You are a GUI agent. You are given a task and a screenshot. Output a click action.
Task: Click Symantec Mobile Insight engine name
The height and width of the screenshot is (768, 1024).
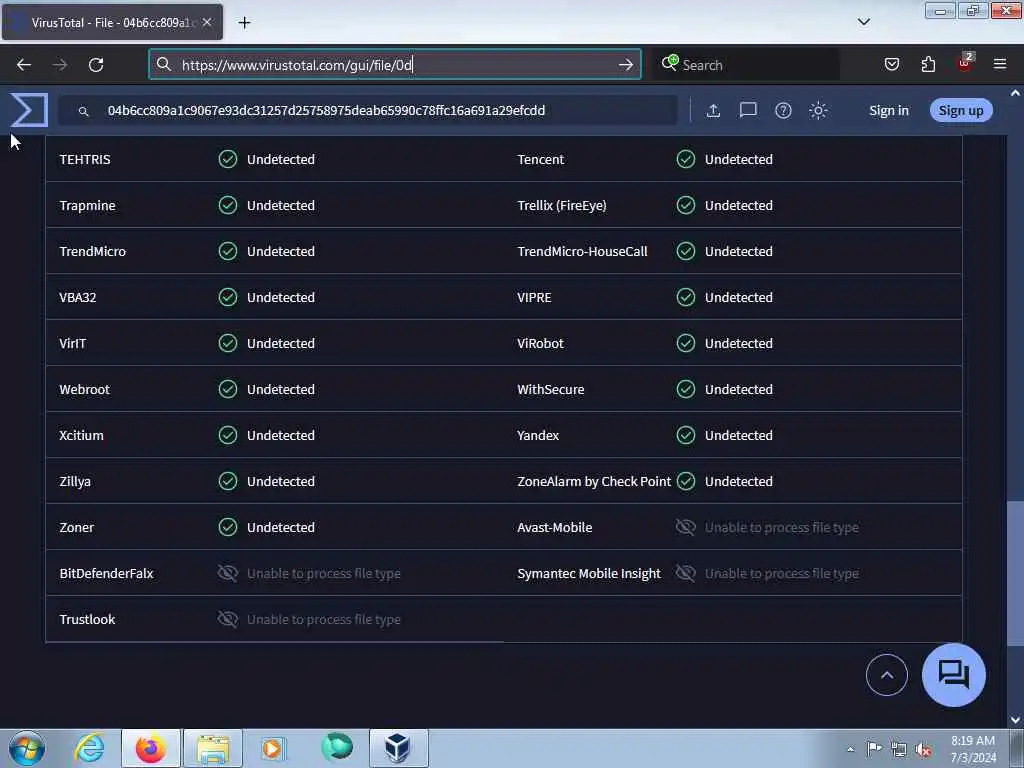[588, 573]
